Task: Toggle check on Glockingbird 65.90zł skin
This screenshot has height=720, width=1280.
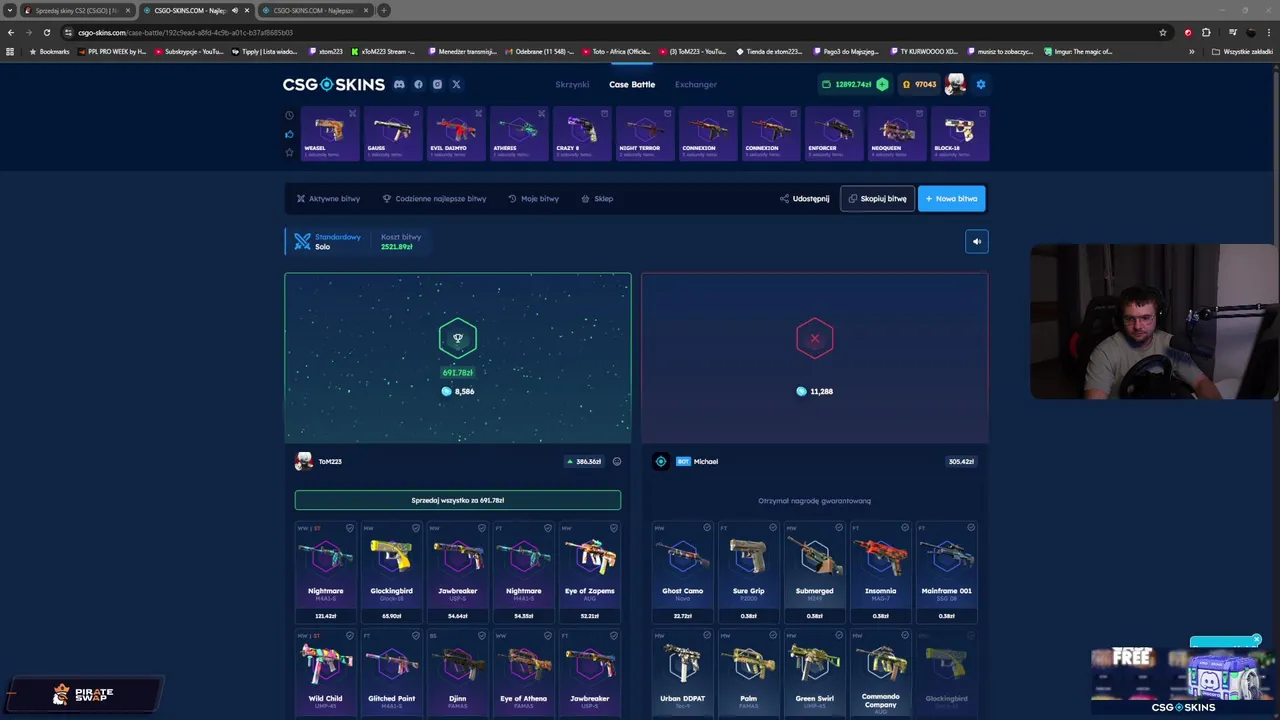Action: pos(415,528)
